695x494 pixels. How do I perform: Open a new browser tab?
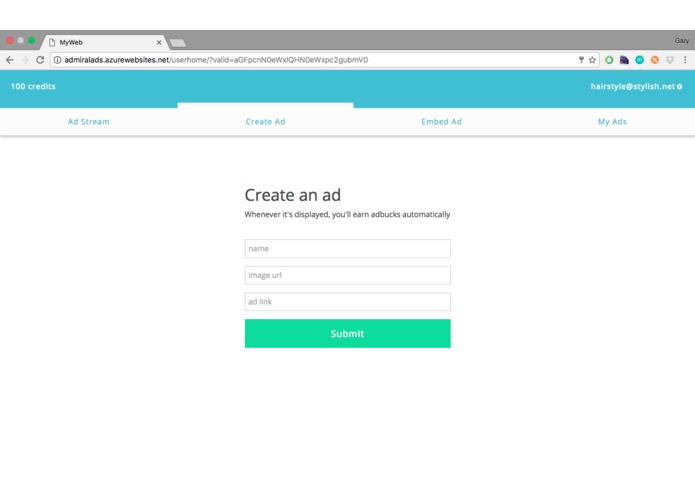pyautogui.click(x=178, y=43)
